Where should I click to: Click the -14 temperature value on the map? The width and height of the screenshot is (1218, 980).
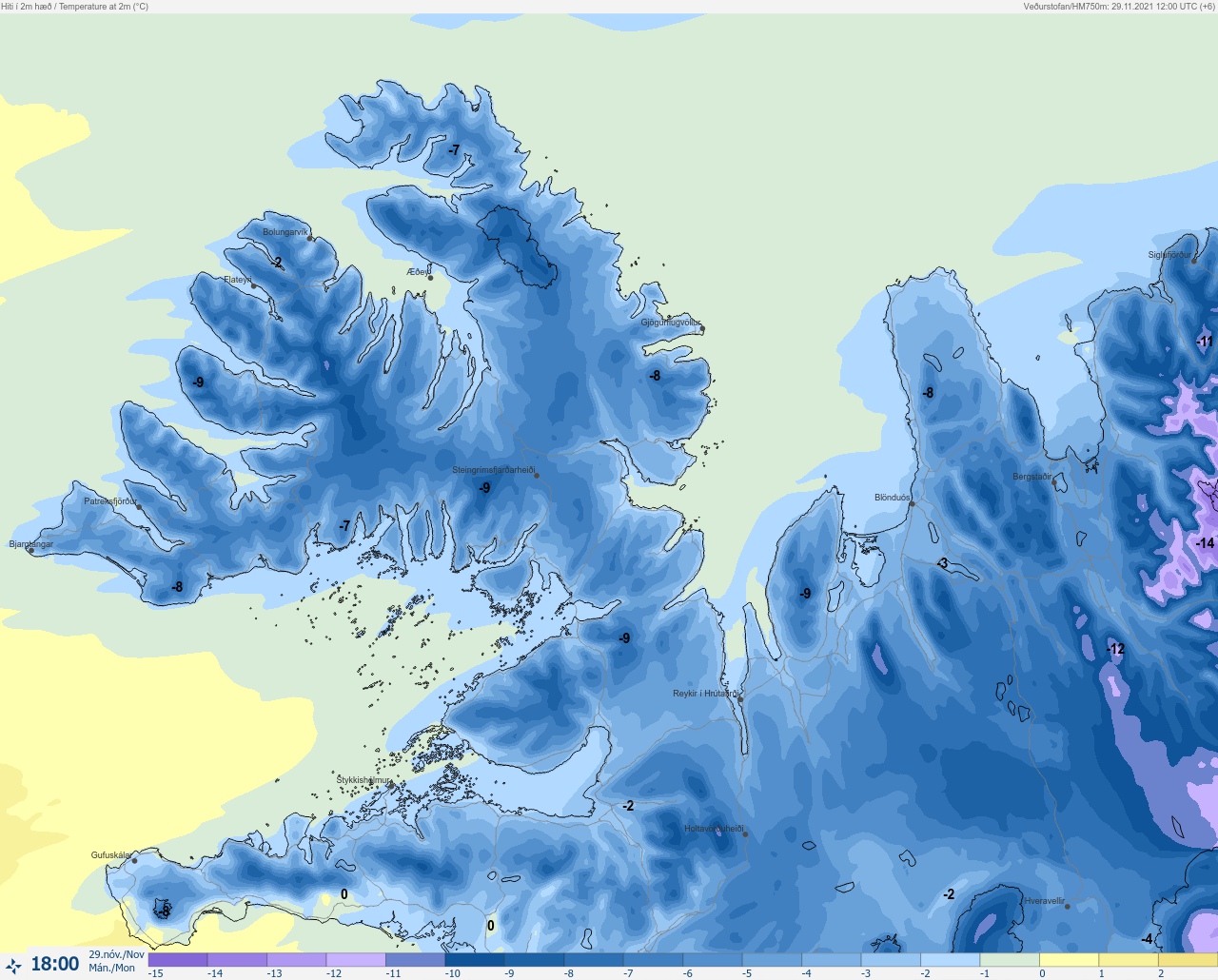(1205, 543)
